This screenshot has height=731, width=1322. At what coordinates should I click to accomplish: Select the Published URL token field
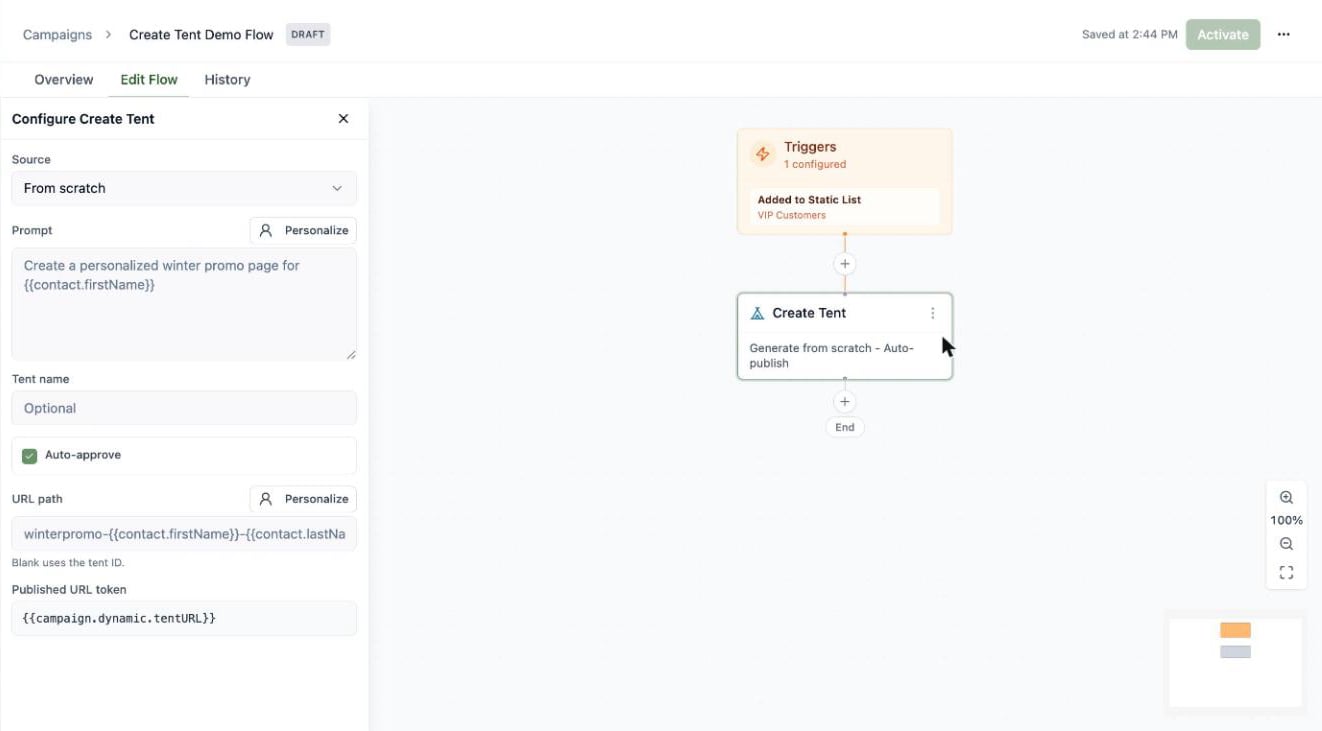click(x=184, y=618)
